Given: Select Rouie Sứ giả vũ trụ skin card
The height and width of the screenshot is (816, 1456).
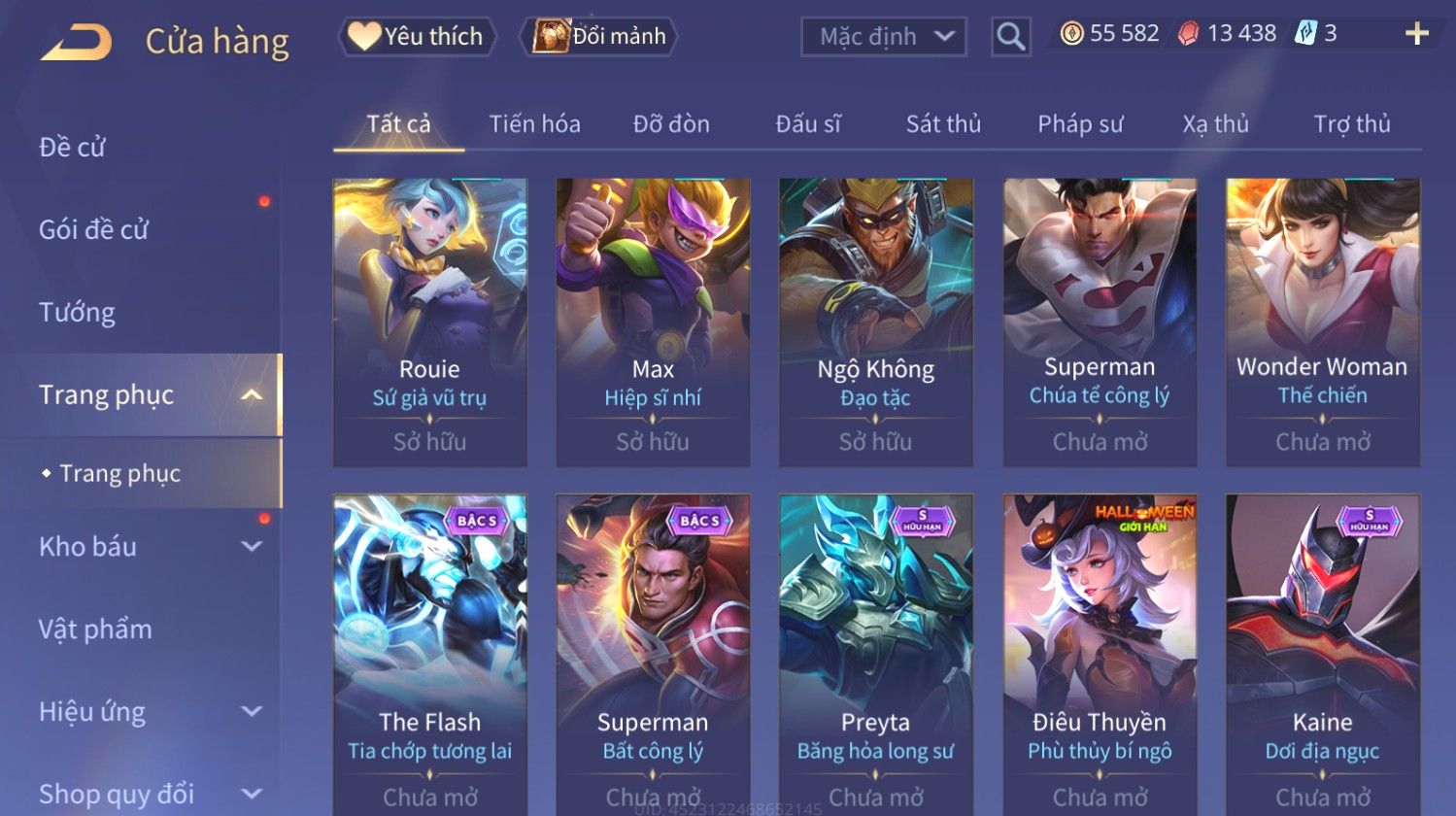Looking at the screenshot, I should 430,323.
